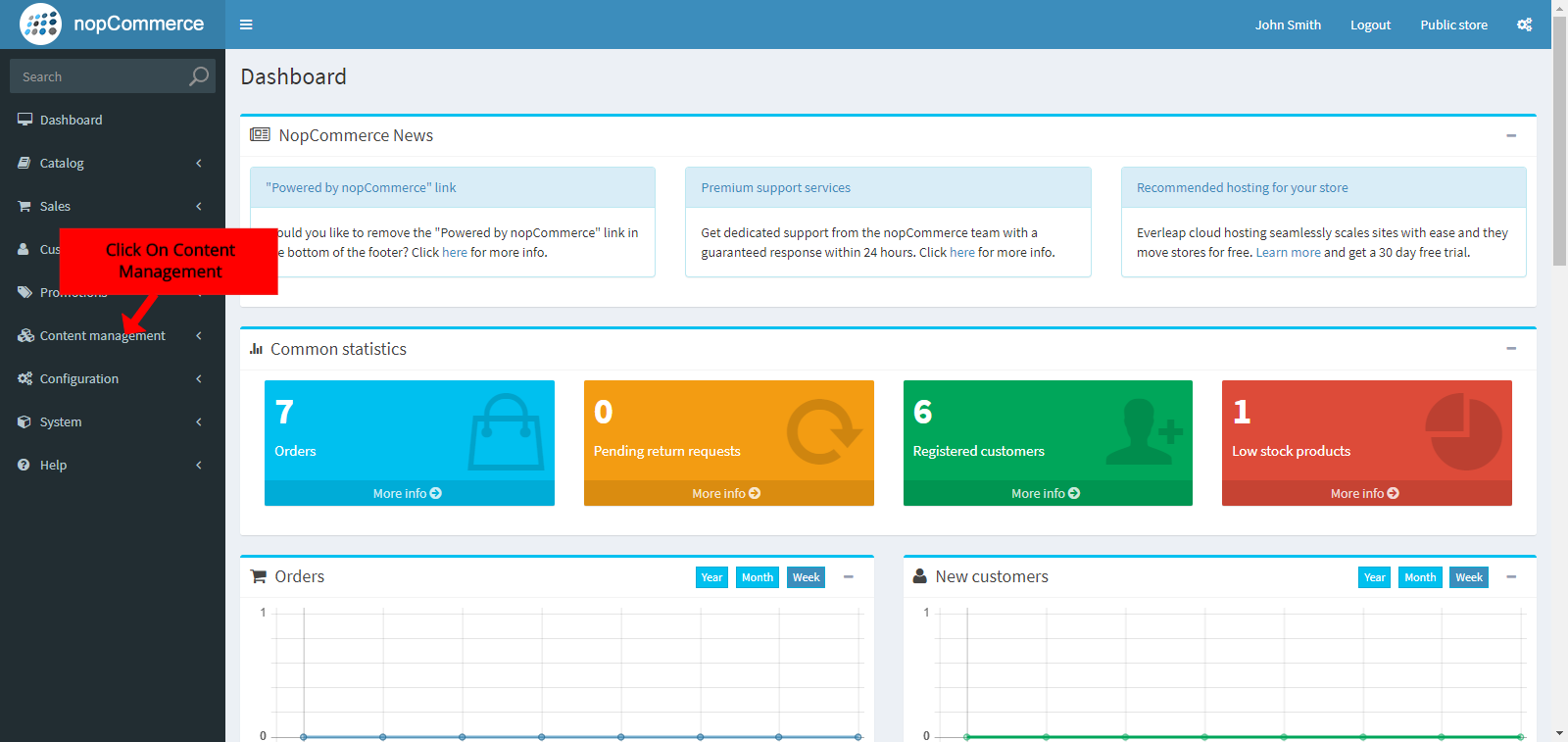Screen dimensions: 1568x742
Task: Click the System cube icon
Action: point(24,421)
